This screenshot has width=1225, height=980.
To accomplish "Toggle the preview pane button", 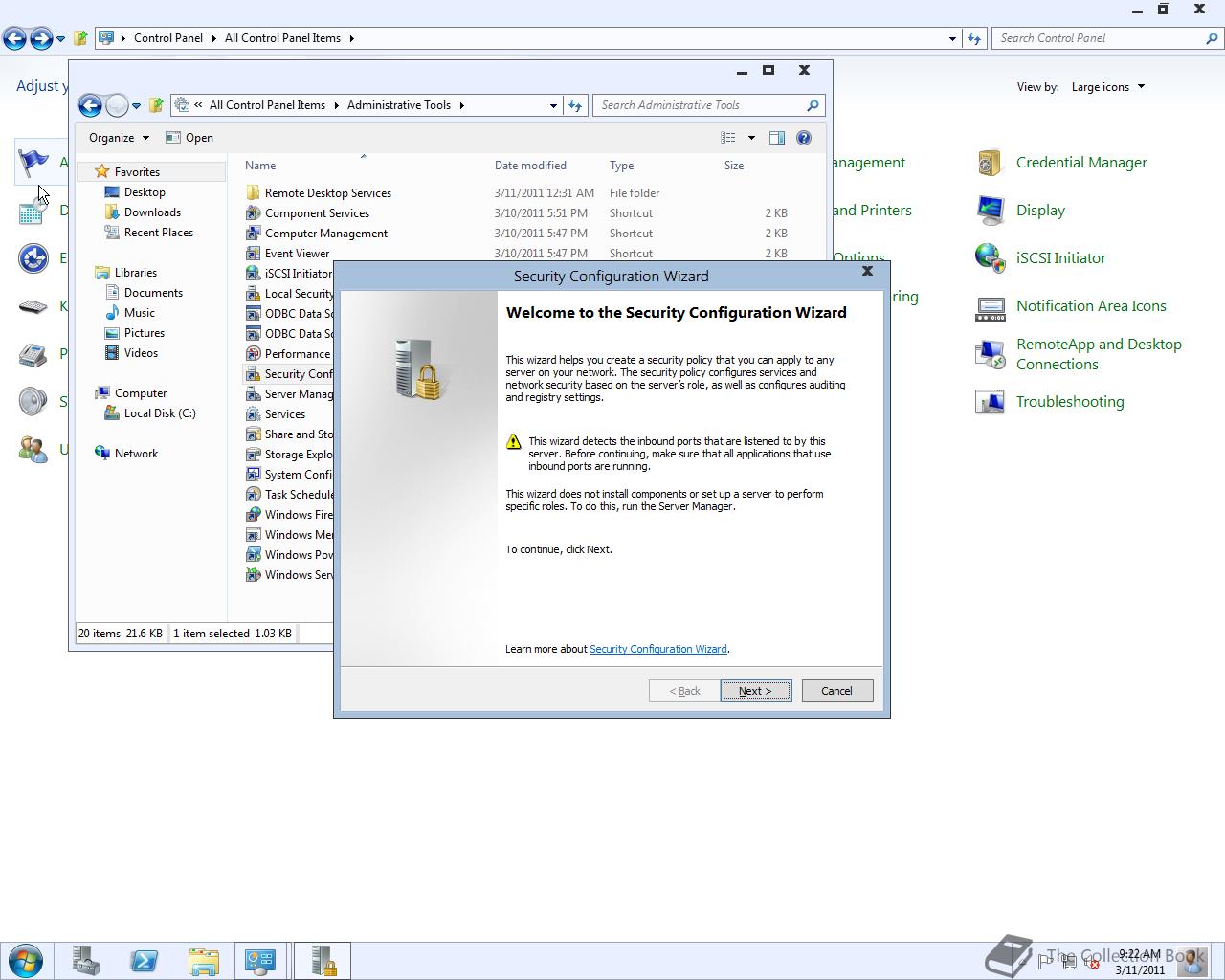I will click(777, 138).
